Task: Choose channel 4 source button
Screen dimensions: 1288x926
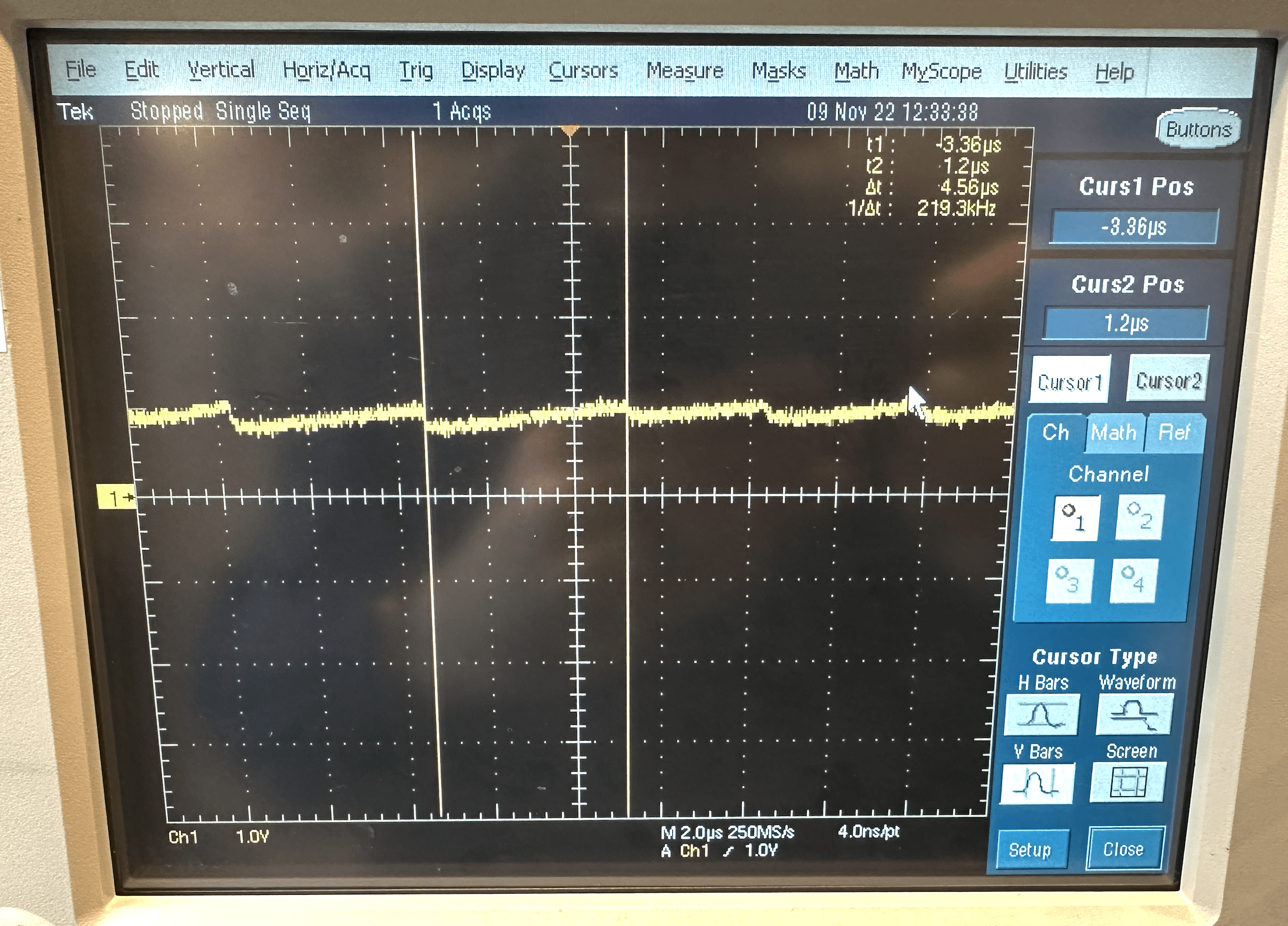Action: pyautogui.click(x=1134, y=581)
